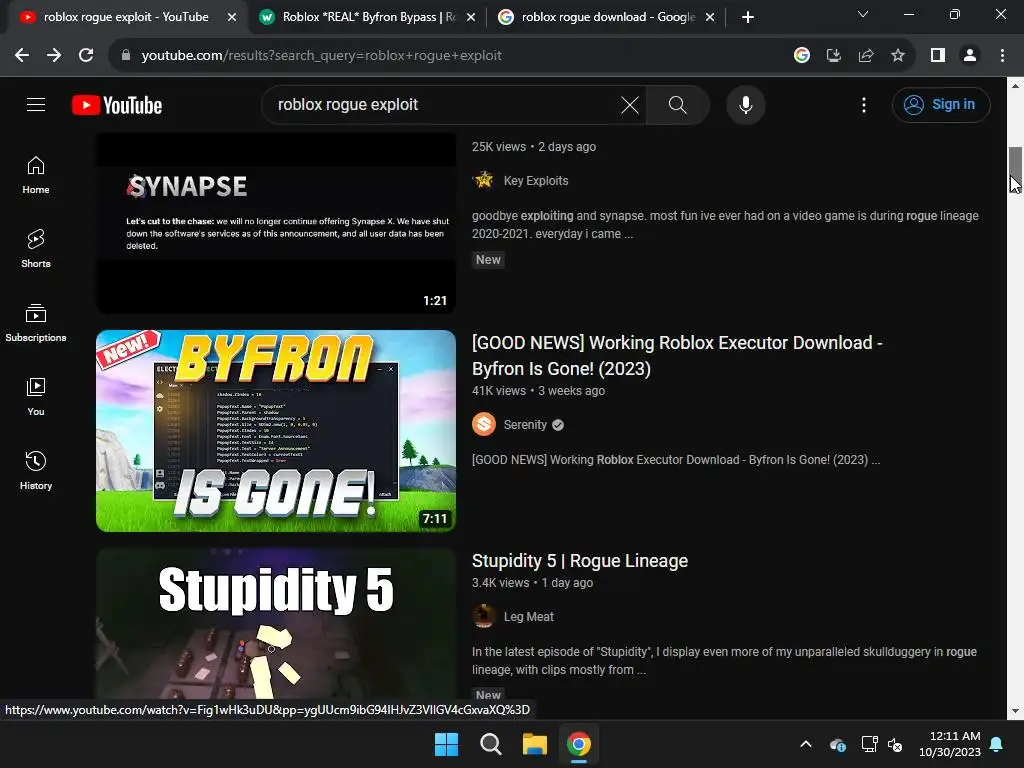Viewport: 1024px width, 768px height.
Task: Close the roblox rogue exploit YouTube tab
Action: tap(232, 18)
